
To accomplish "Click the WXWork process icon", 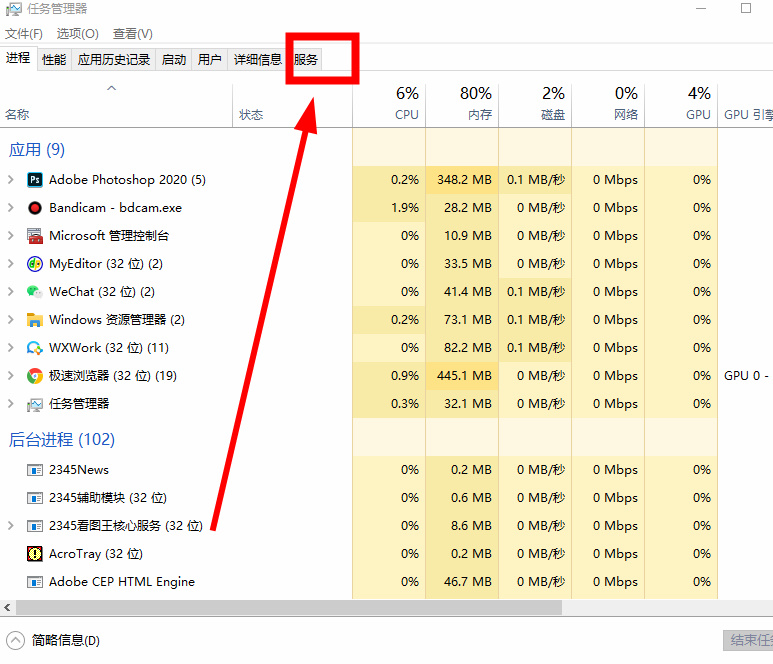I will click(34, 348).
